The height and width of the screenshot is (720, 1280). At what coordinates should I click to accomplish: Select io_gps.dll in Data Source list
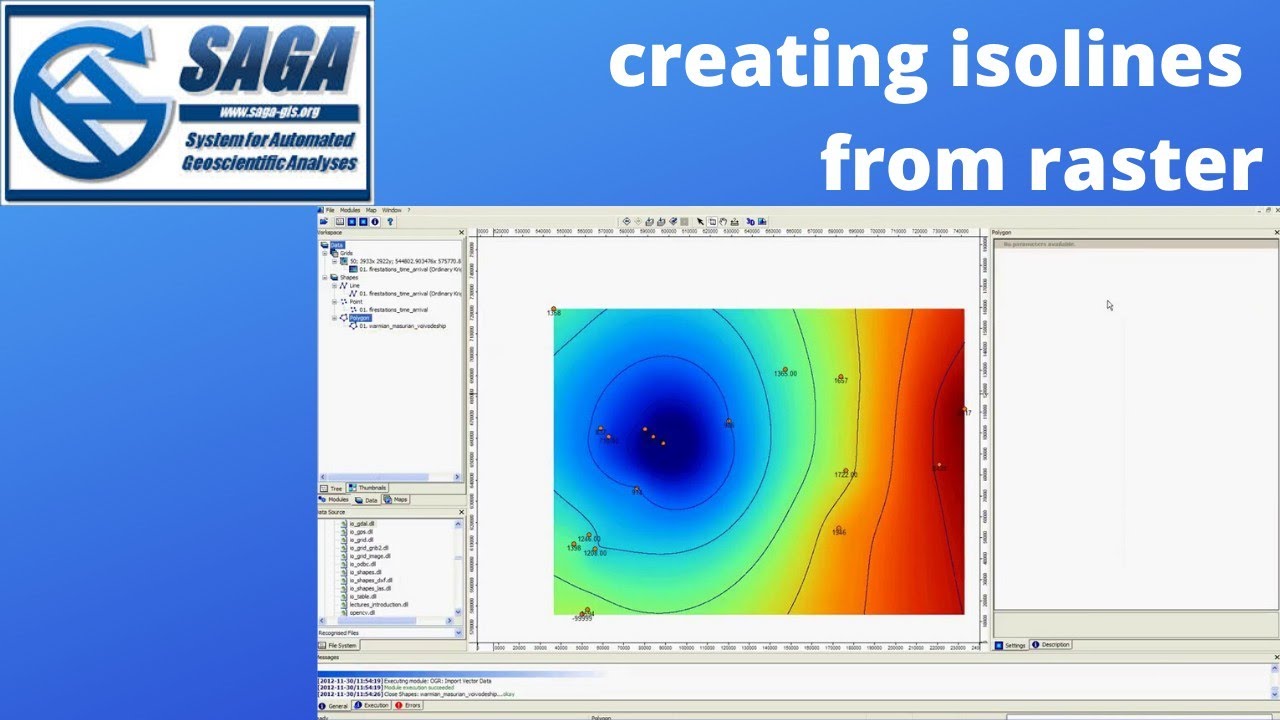(361, 532)
